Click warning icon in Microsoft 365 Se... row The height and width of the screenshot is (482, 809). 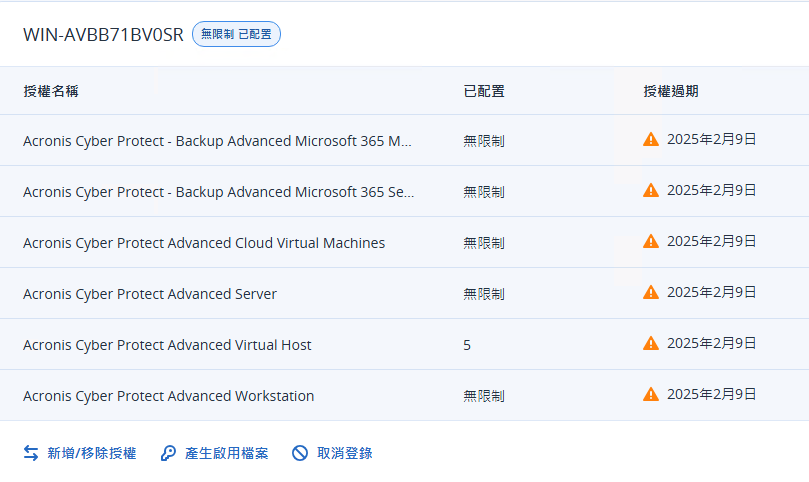[651, 190]
